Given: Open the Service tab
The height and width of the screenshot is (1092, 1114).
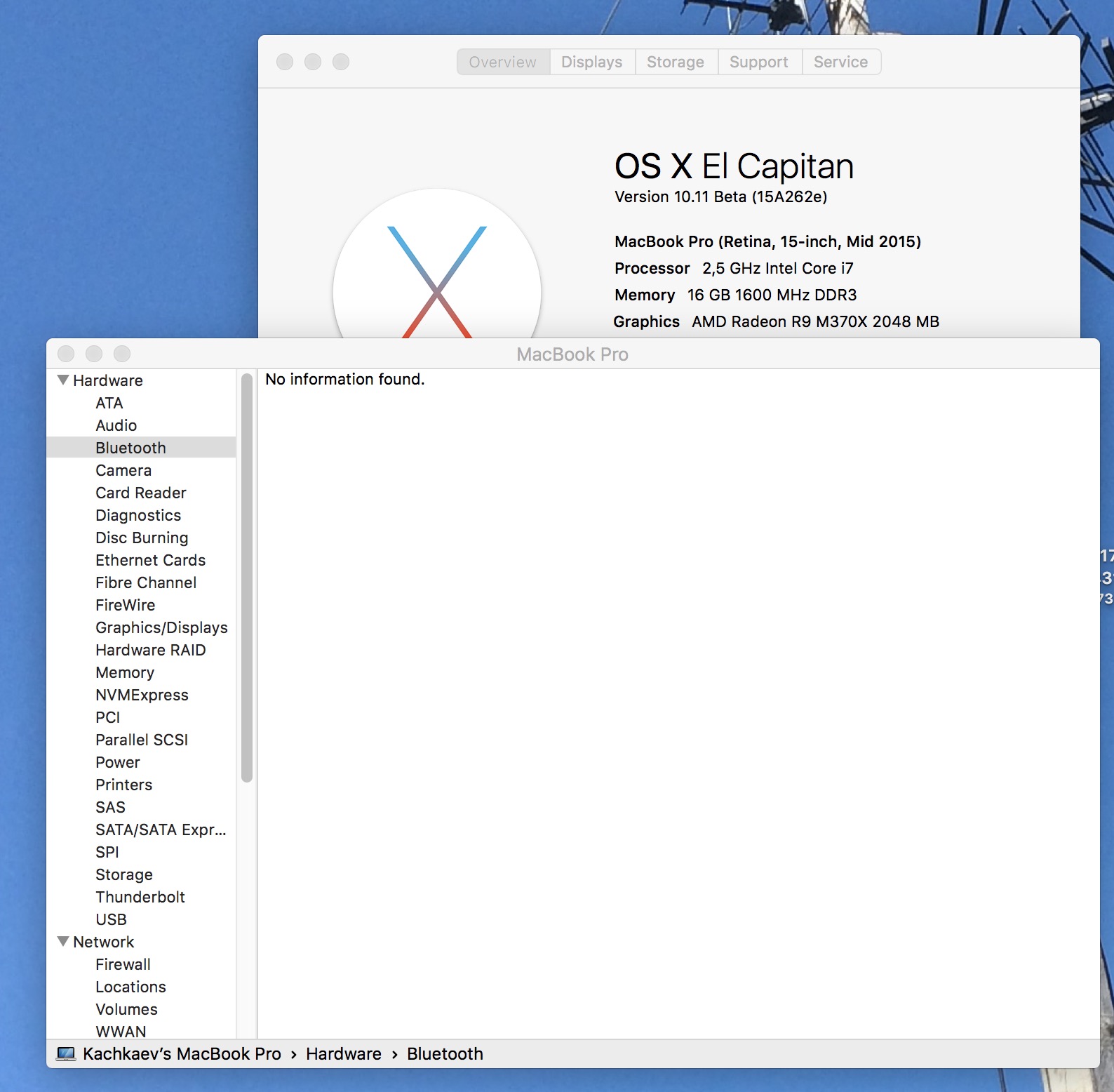Looking at the screenshot, I should [x=841, y=62].
